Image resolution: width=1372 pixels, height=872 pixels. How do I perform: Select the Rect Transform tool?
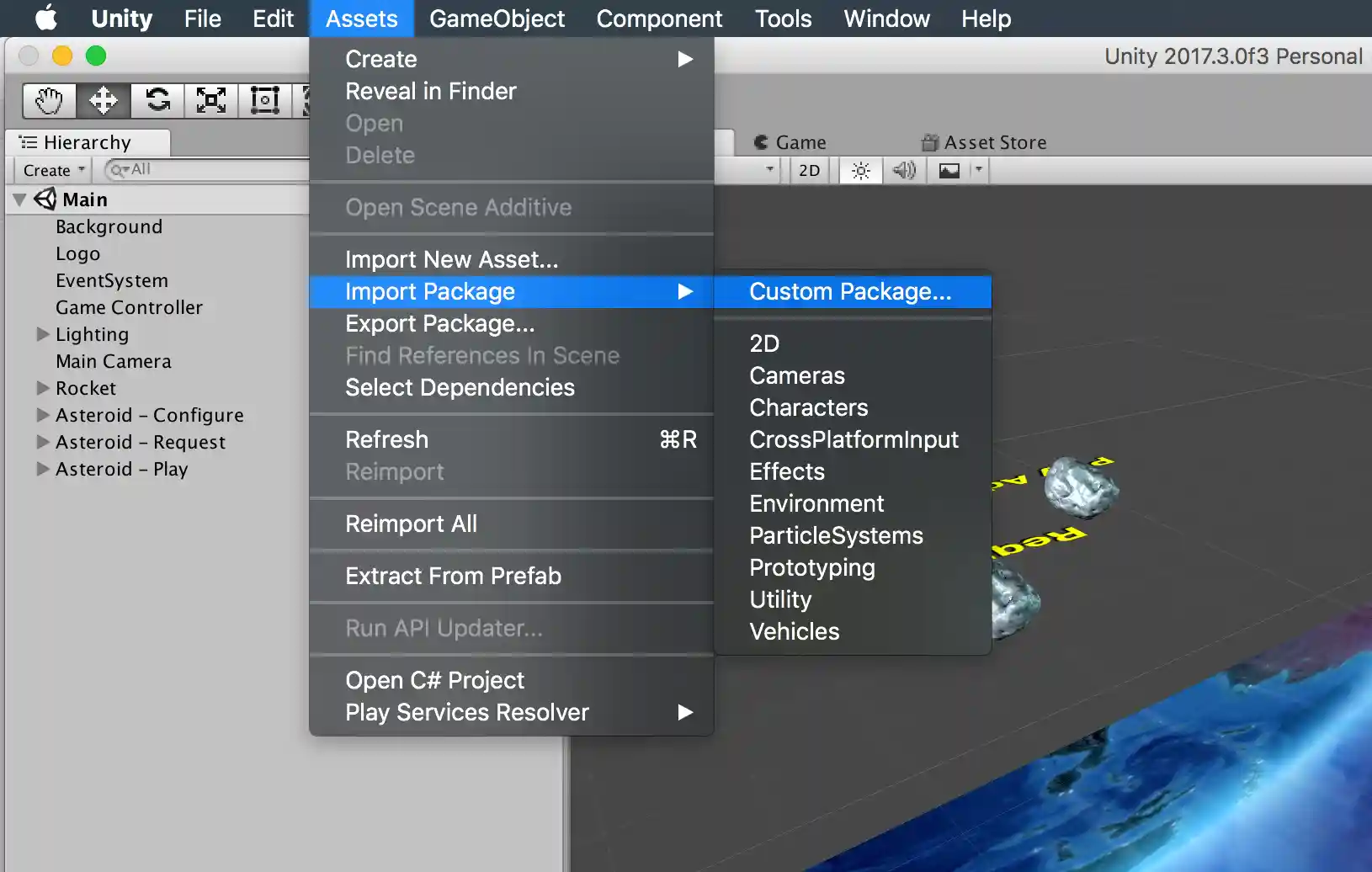click(264, 100)
